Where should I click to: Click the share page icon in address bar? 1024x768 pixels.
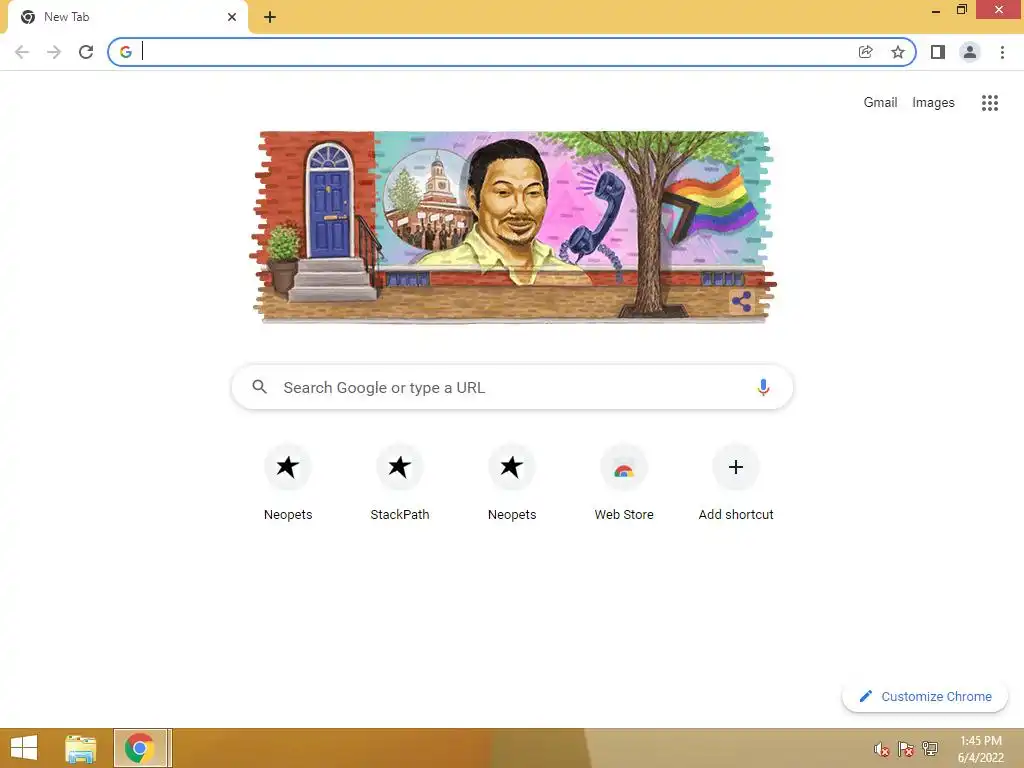(865, 52)
